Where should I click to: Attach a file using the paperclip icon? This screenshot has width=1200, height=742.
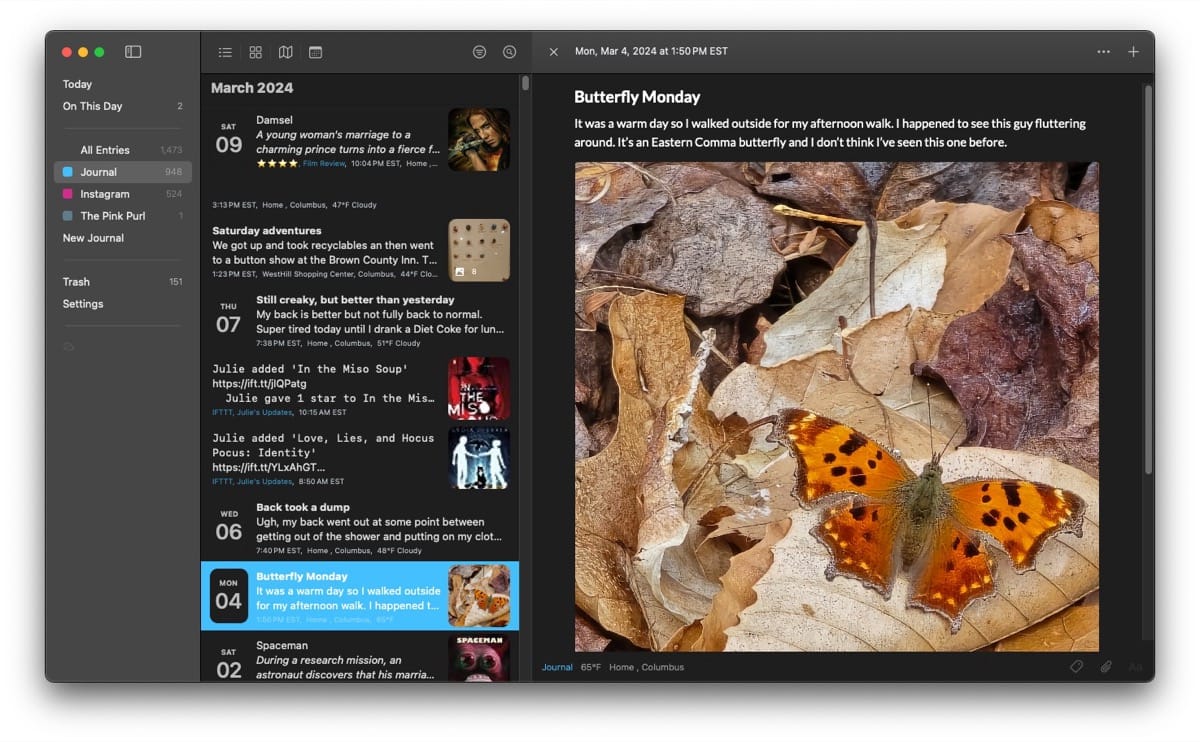[1106, 666]
